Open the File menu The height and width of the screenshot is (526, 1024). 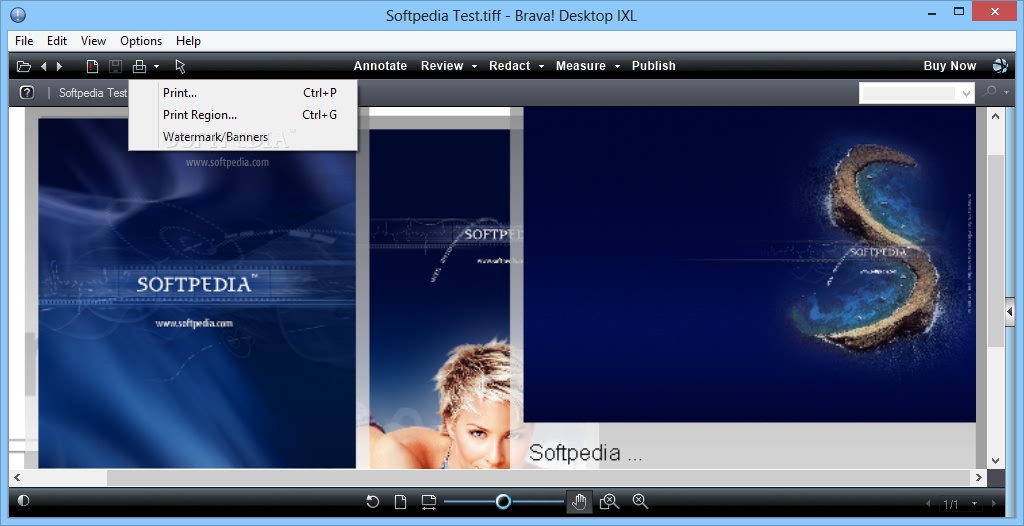(x=24, y=41)
